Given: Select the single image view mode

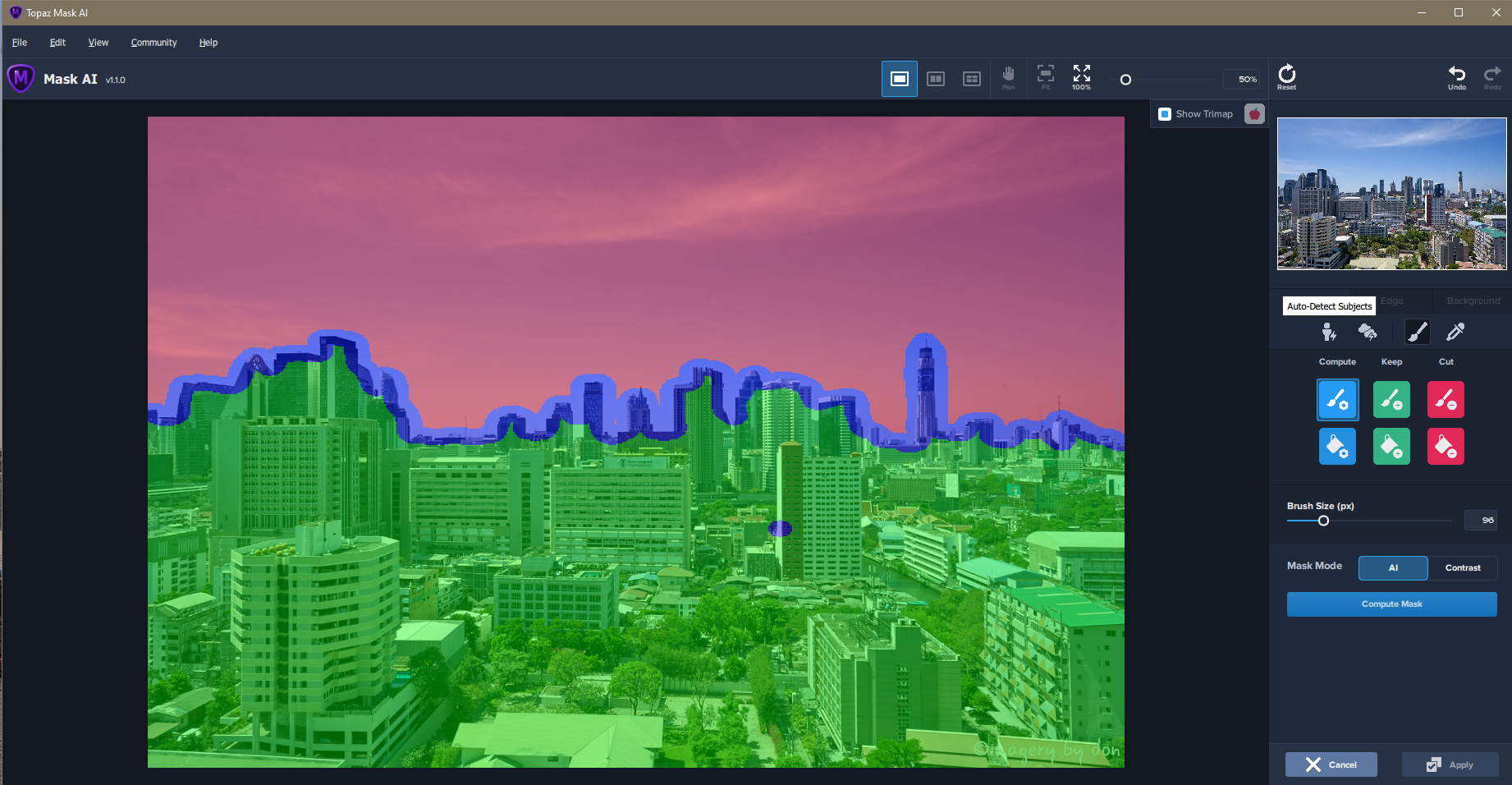Looking at the screenshot, I should click(x=900, y=79).
